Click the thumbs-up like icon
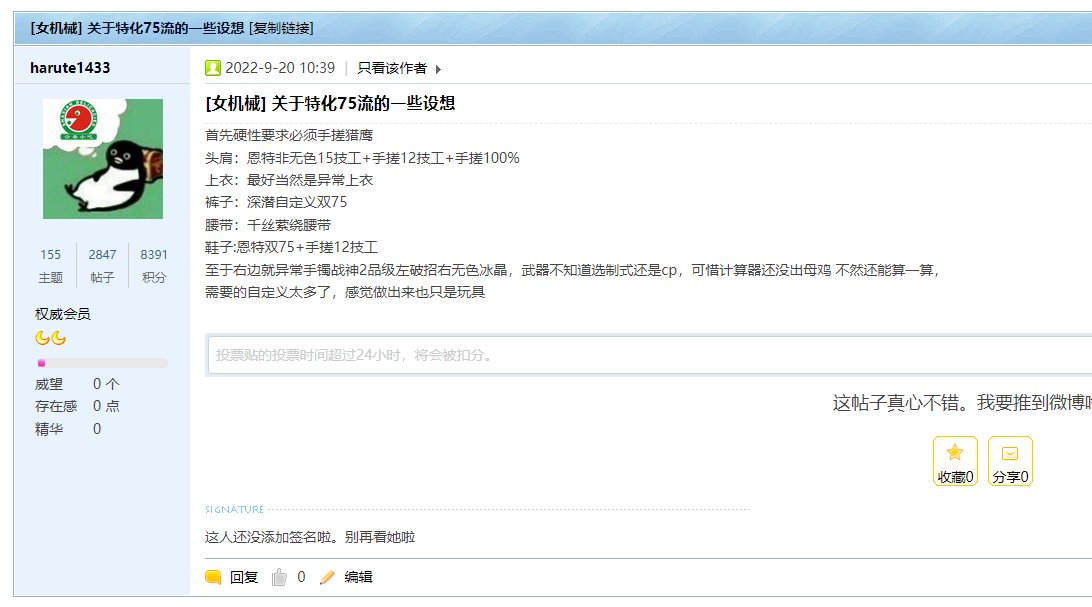 (279, 576)
